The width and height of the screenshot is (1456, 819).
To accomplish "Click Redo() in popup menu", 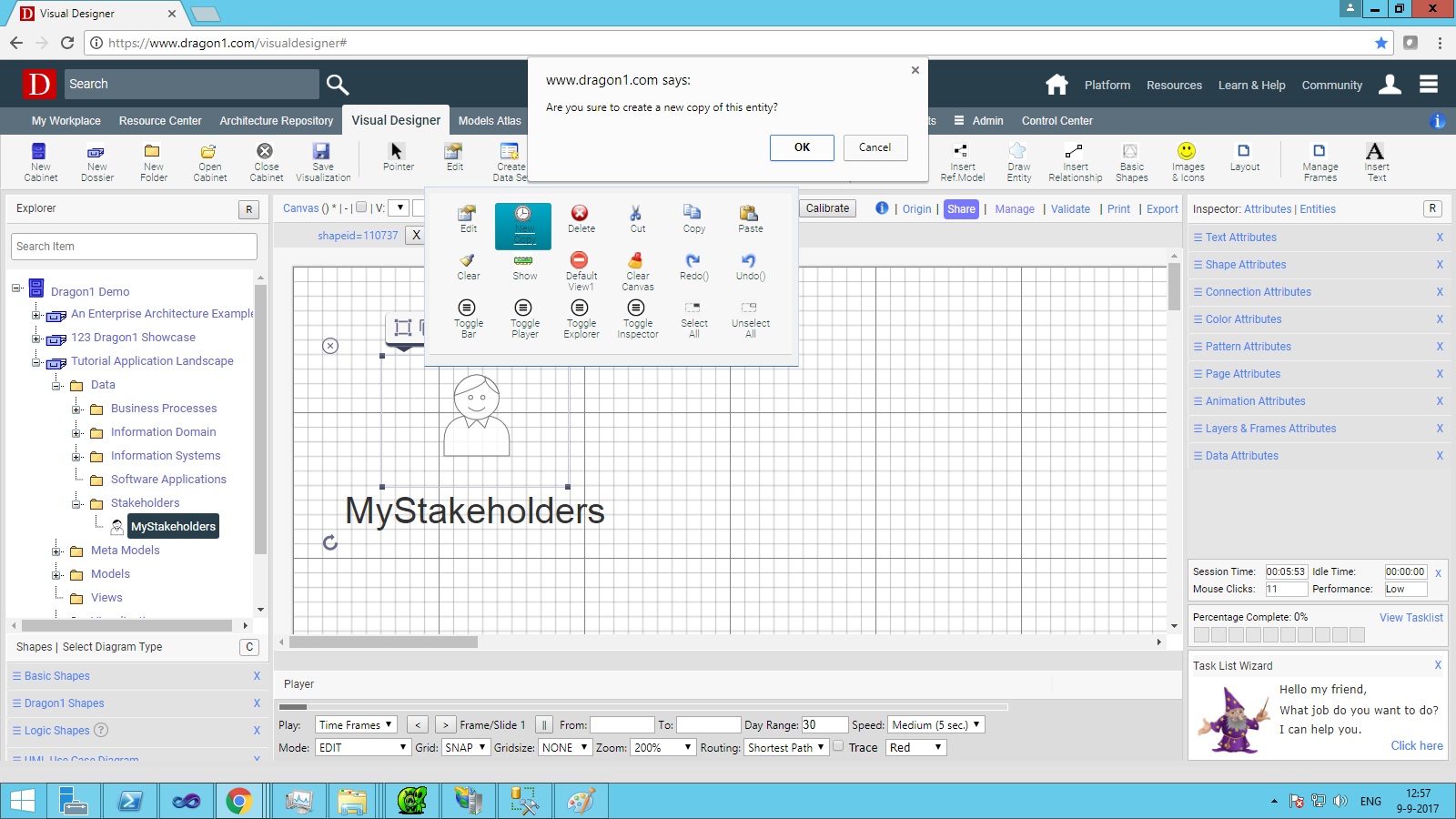I will [x=693, y=267].
